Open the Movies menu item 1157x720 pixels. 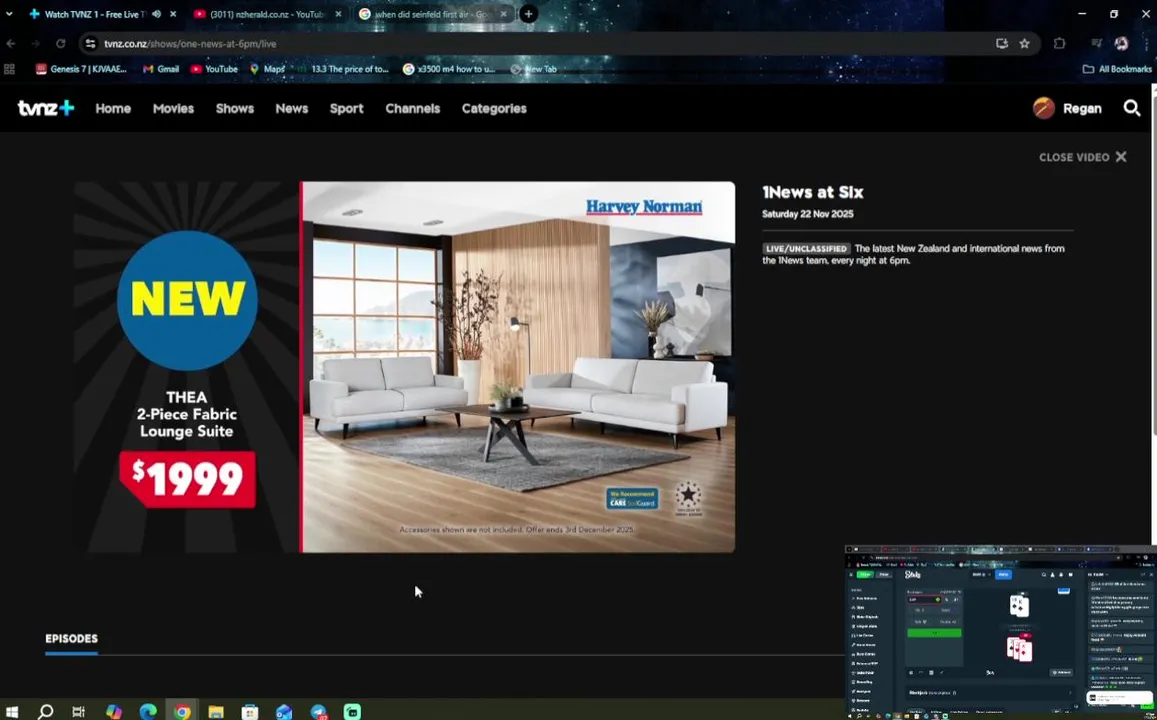point(173,108)
